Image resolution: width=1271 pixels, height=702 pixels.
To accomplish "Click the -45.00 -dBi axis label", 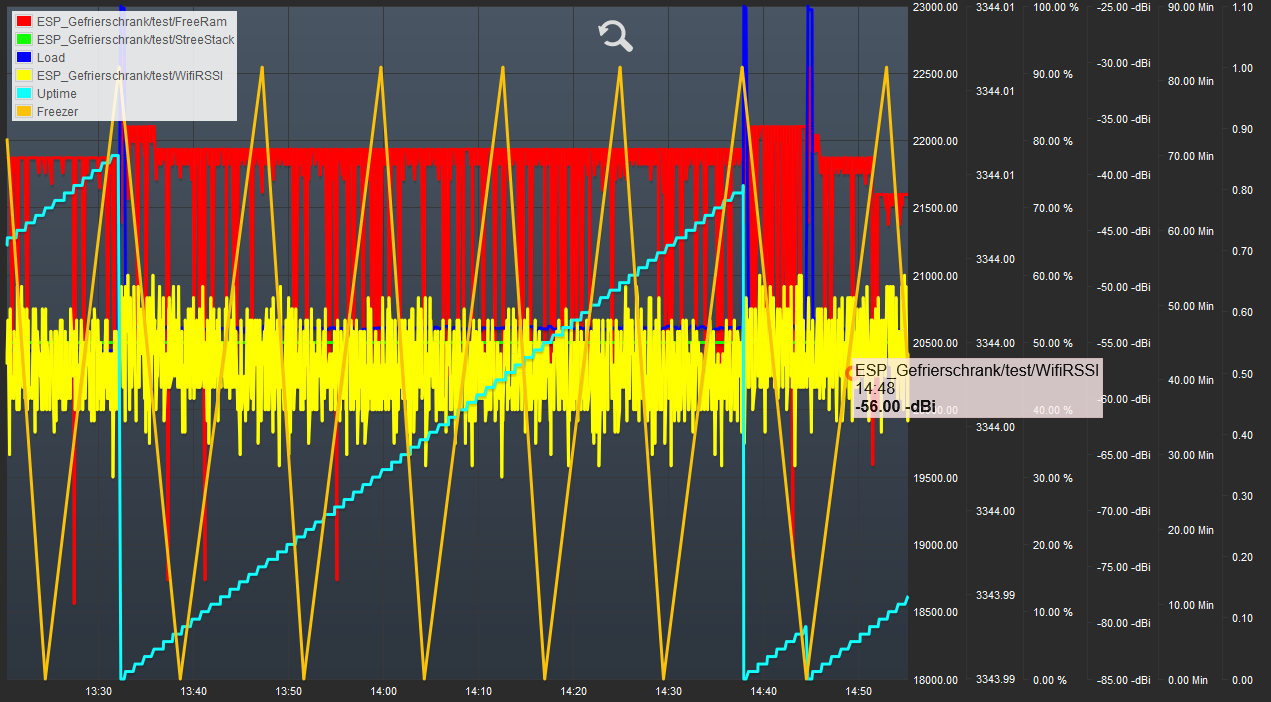I will (1124, 231).
